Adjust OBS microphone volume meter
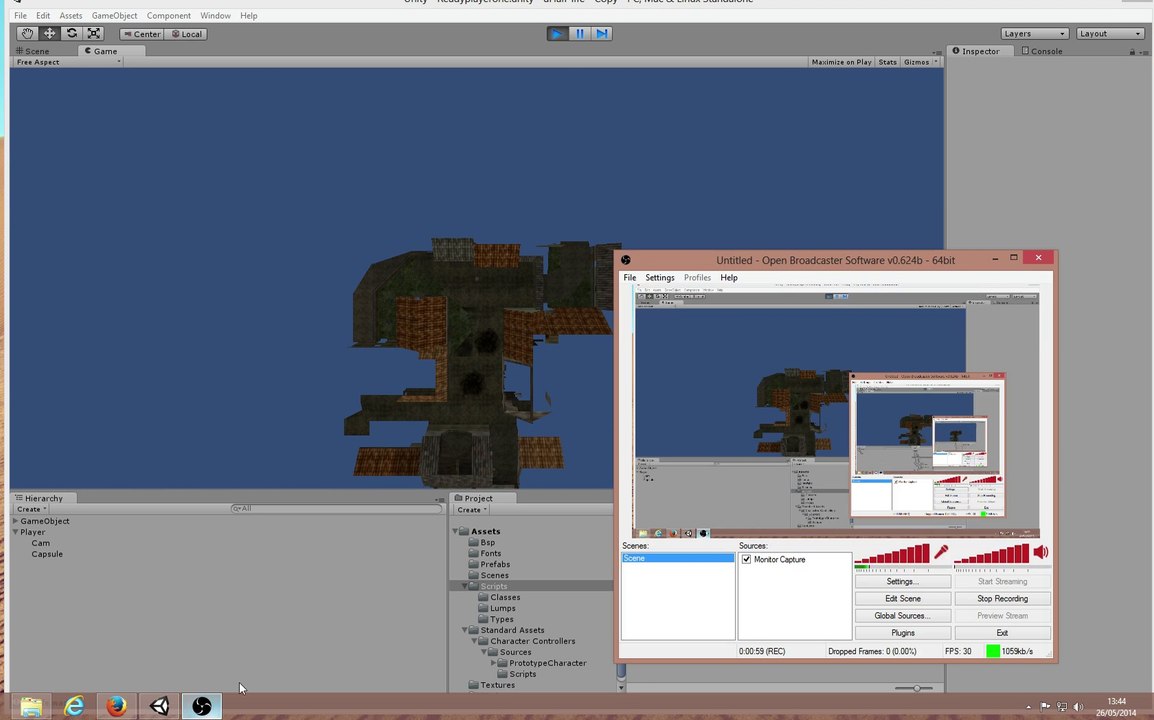Viewport: 1154px width, 720px height. pyautogui.click(x=893, y=554)
